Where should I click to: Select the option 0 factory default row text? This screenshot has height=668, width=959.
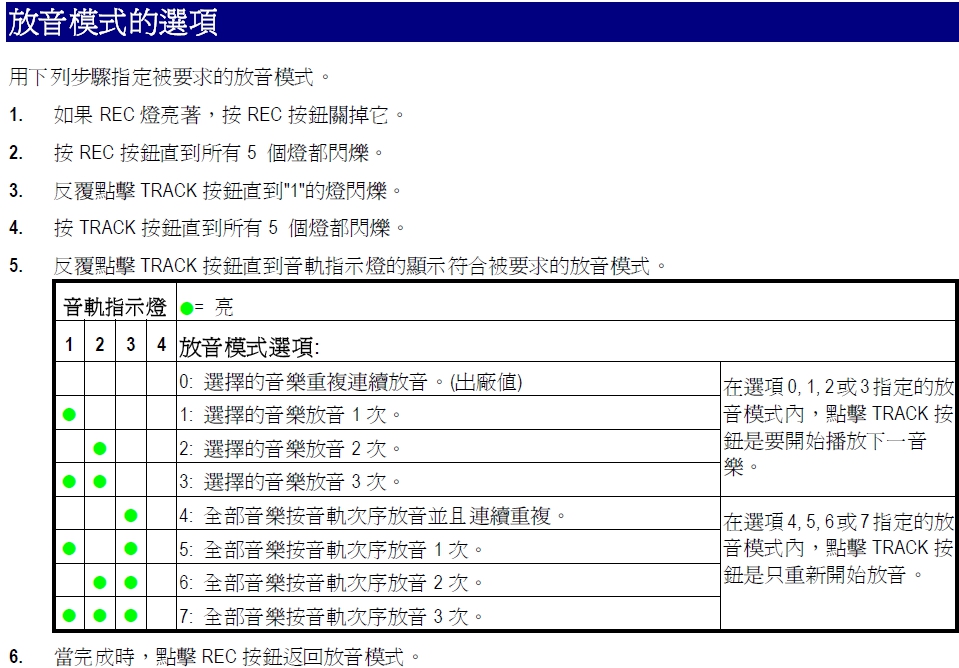[350, 381]
